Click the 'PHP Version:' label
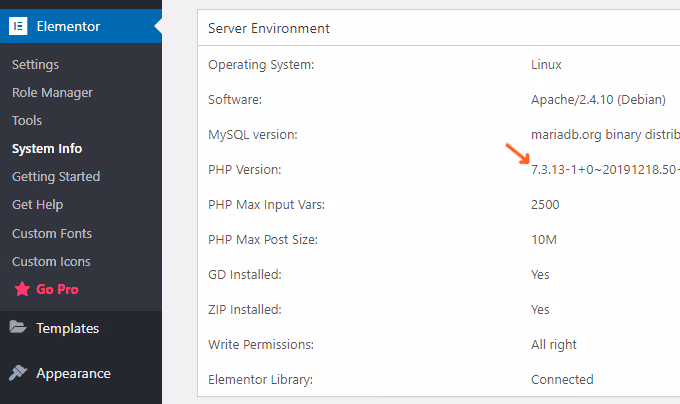This screenshot has height=404, width=680. click(x=245, y=169)
